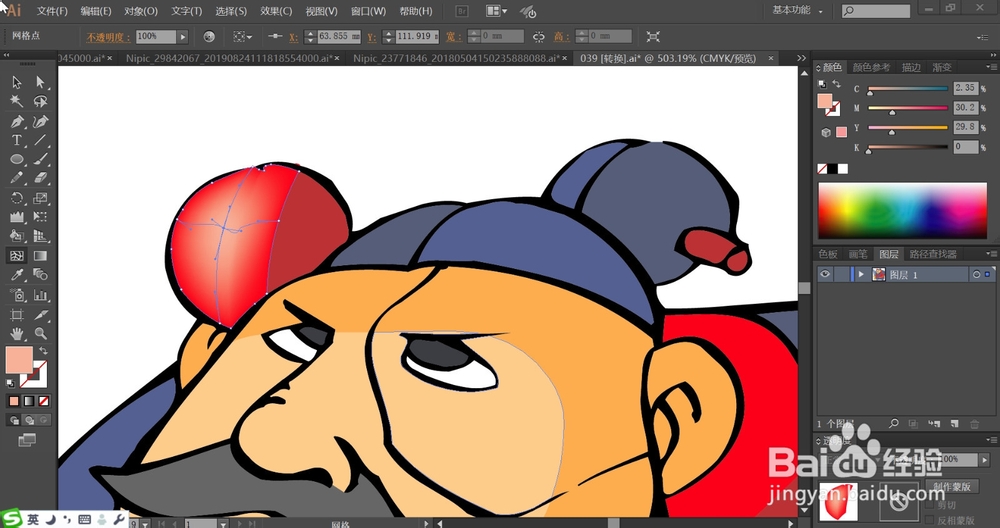Viewport: 1000px width, 528px height.
Task: Select the Paintbrush tool
Action: (40, 159)
